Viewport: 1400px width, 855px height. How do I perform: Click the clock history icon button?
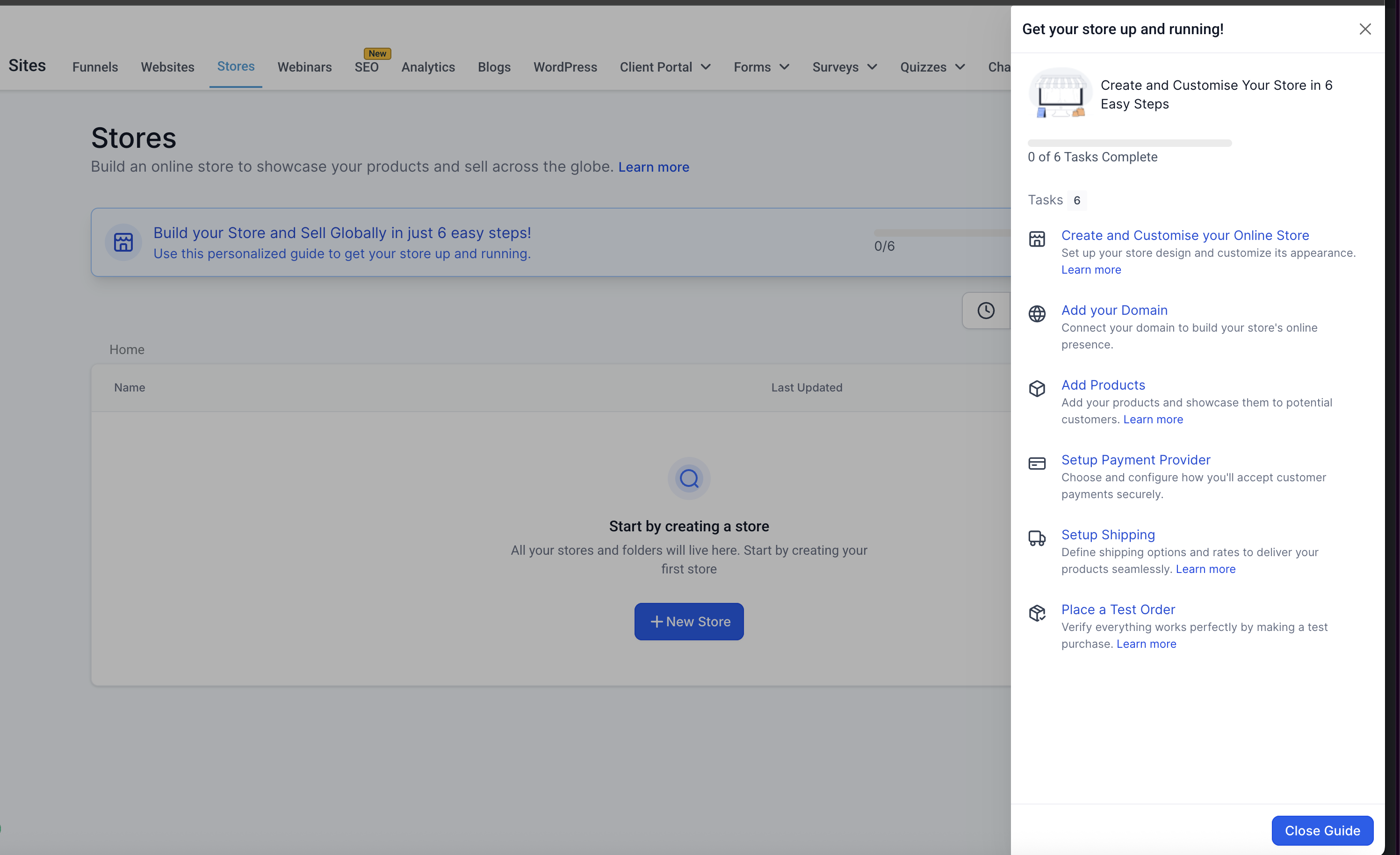point(986,311)
